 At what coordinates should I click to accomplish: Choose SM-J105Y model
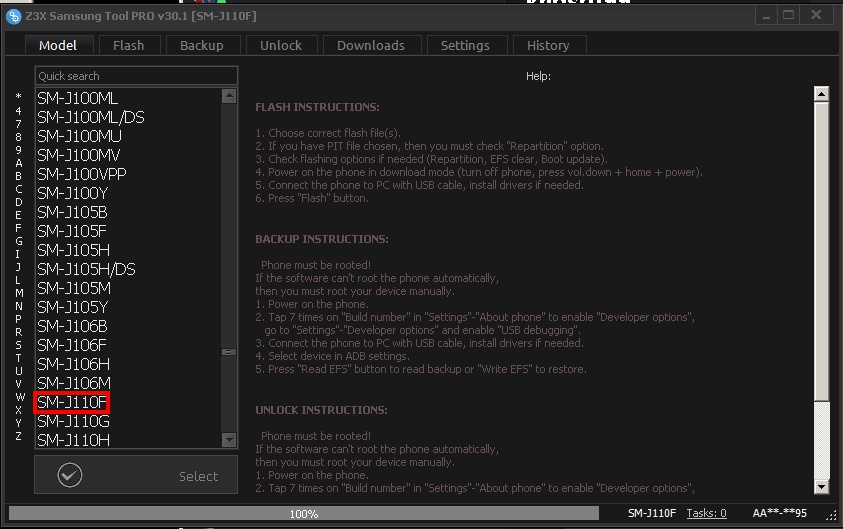click(73, 308)
